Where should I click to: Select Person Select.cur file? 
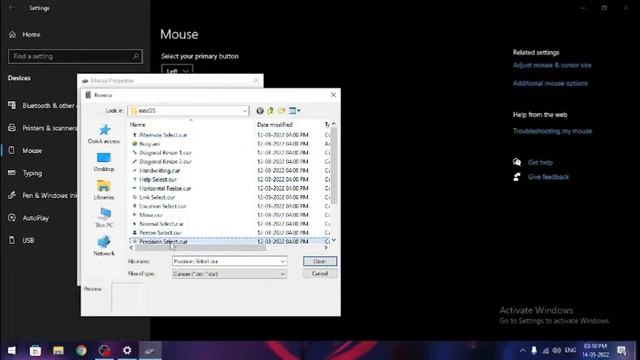160,233
